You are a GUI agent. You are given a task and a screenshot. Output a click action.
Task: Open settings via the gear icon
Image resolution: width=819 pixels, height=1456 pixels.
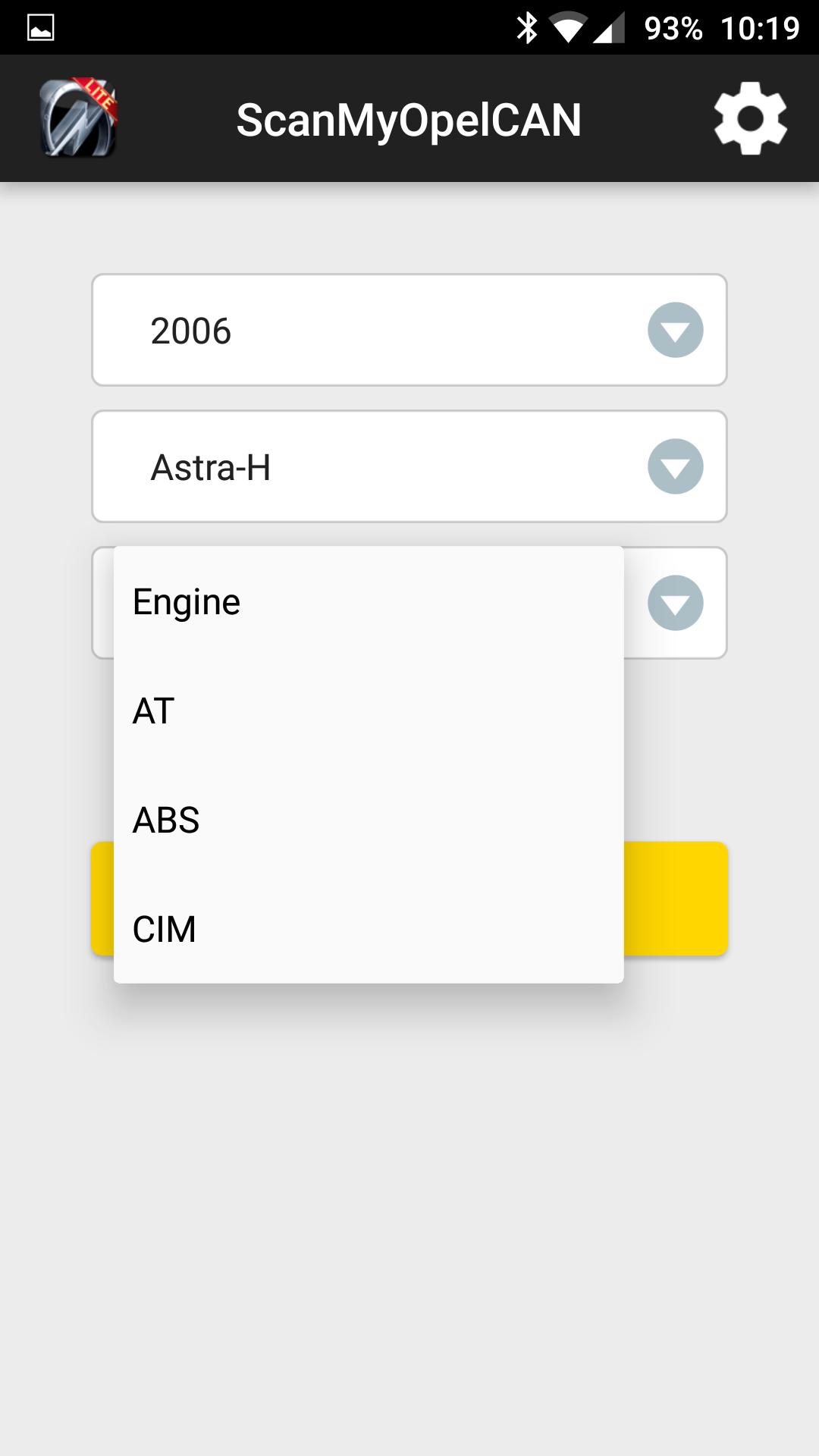click(x=750, y=118)
